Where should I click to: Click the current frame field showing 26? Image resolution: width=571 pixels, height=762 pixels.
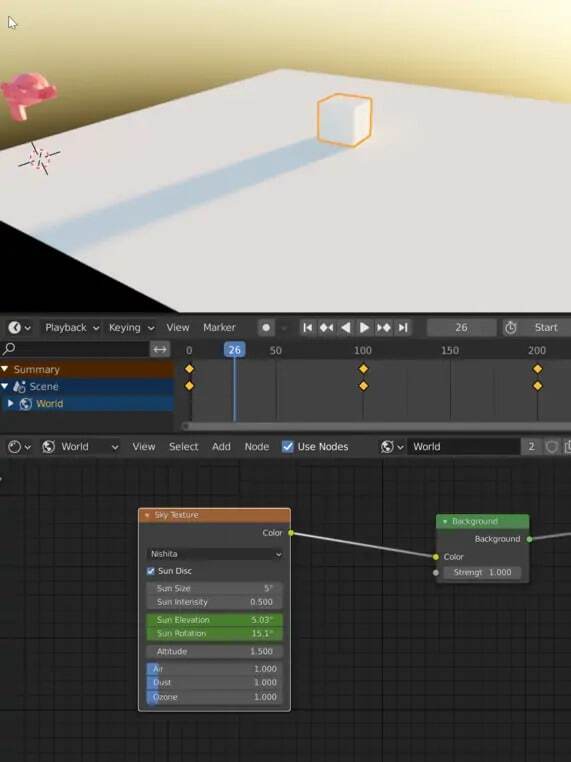(x=461, y=328)
